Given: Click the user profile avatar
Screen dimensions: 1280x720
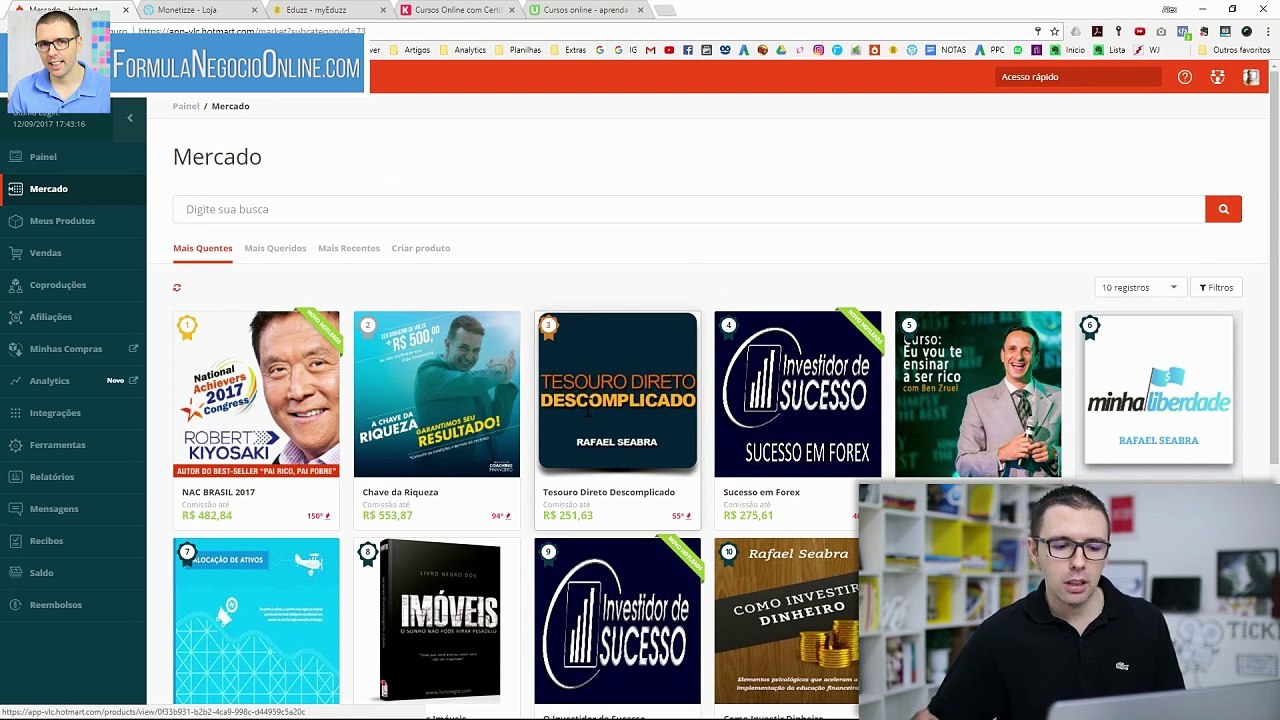Looking at the screenshot, I should (1250, 77).
